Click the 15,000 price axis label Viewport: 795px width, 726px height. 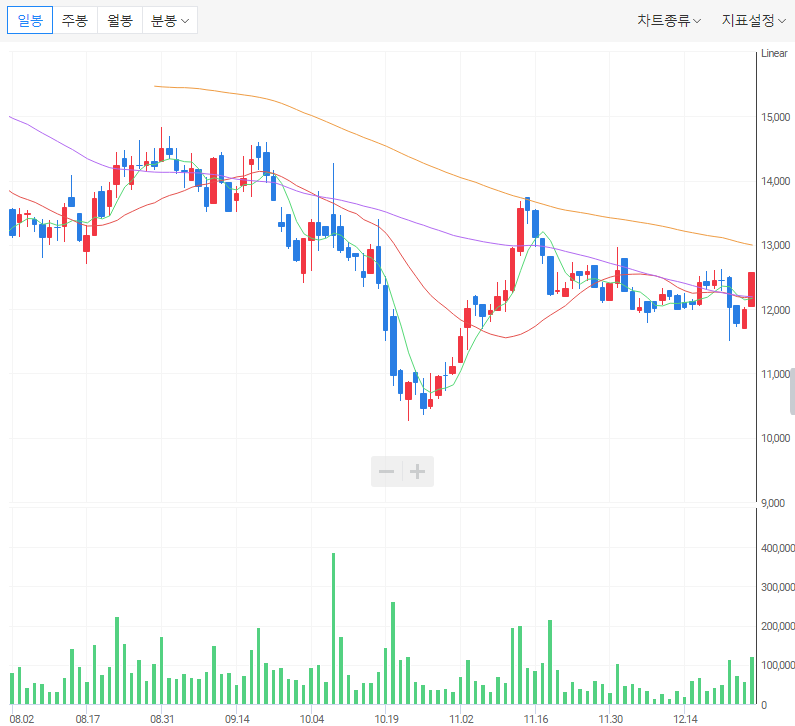pos(775,117)
